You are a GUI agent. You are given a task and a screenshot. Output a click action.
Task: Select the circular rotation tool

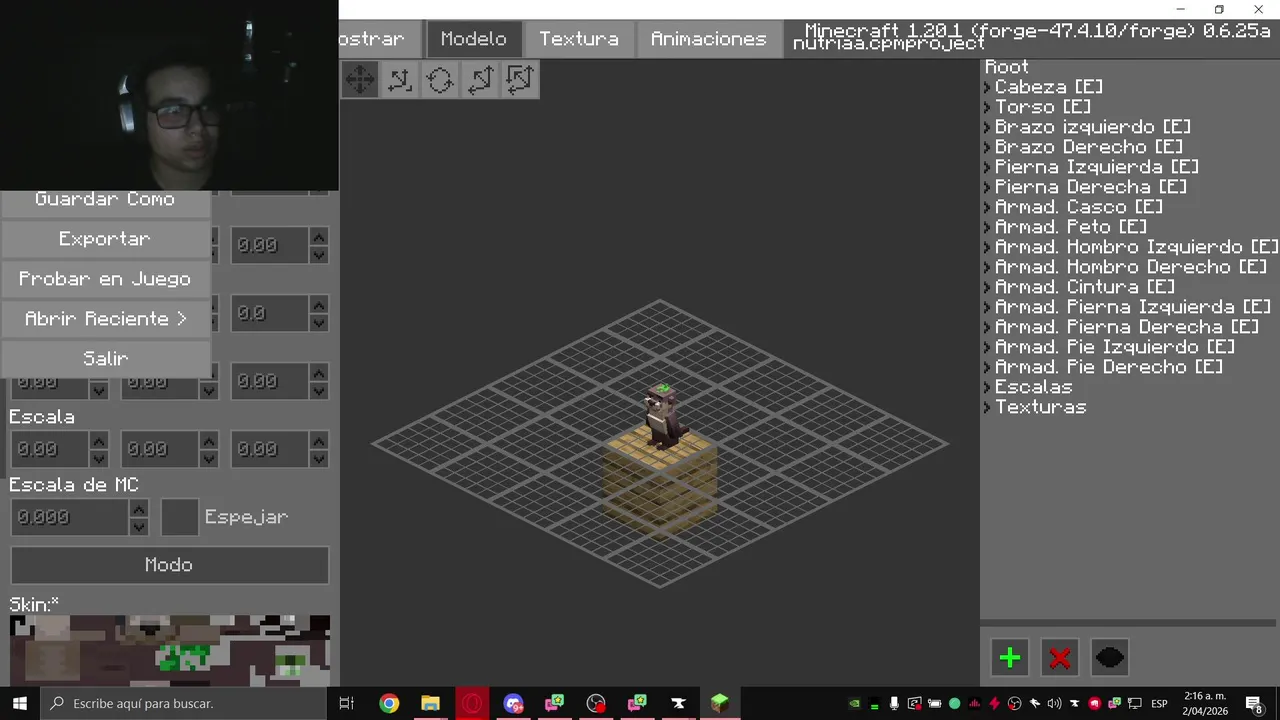[440, 79]
